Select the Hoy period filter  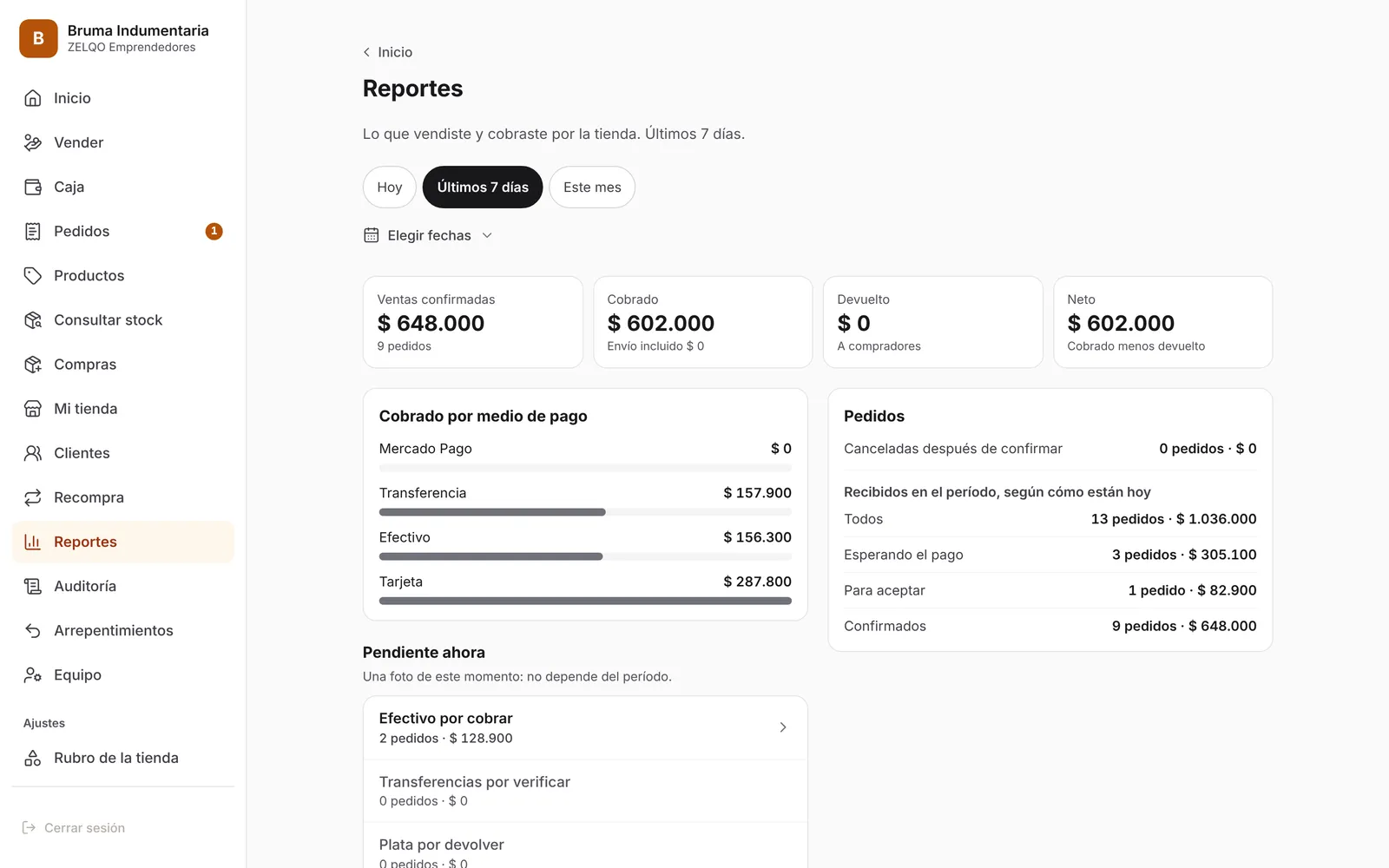(x=390, y=187)
